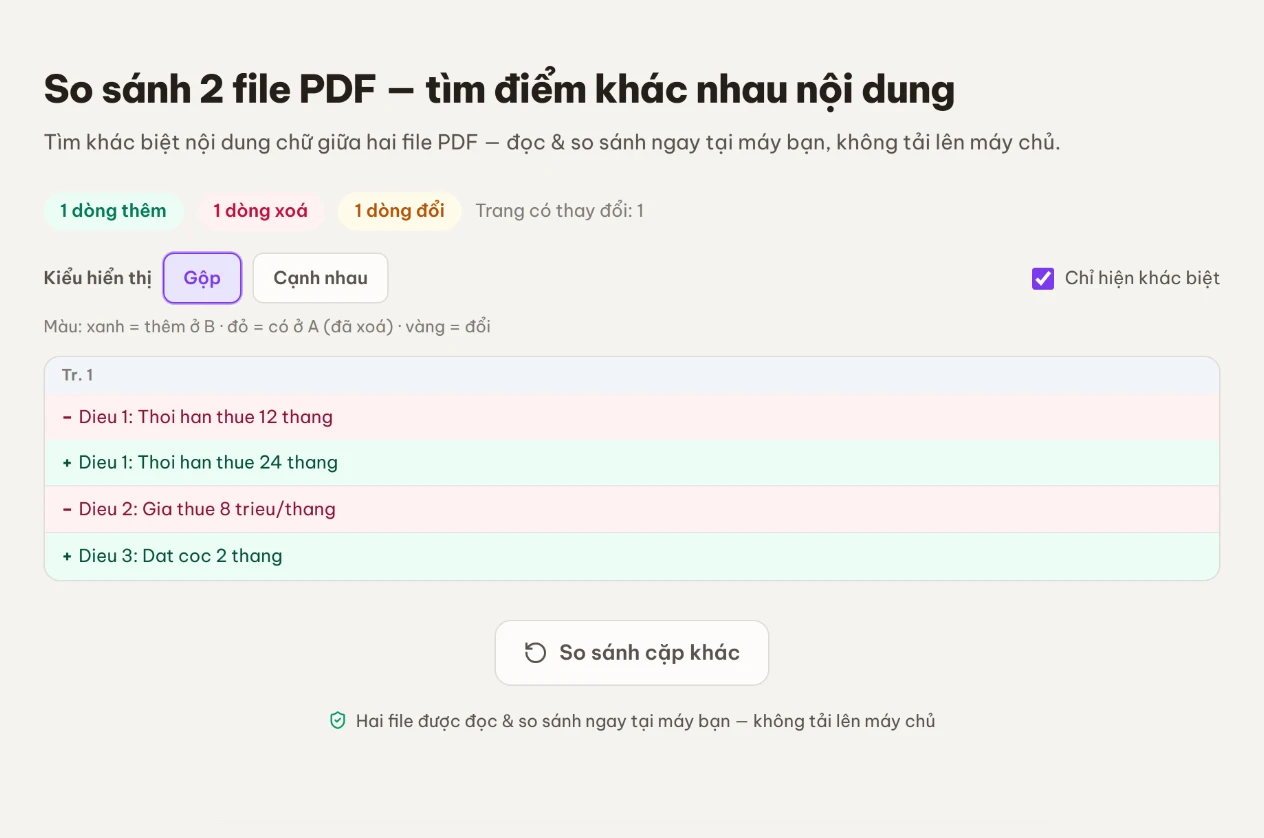
Task: Click the subtitle starting Tìm khác biệt nội dung
Action: [552, 142]
